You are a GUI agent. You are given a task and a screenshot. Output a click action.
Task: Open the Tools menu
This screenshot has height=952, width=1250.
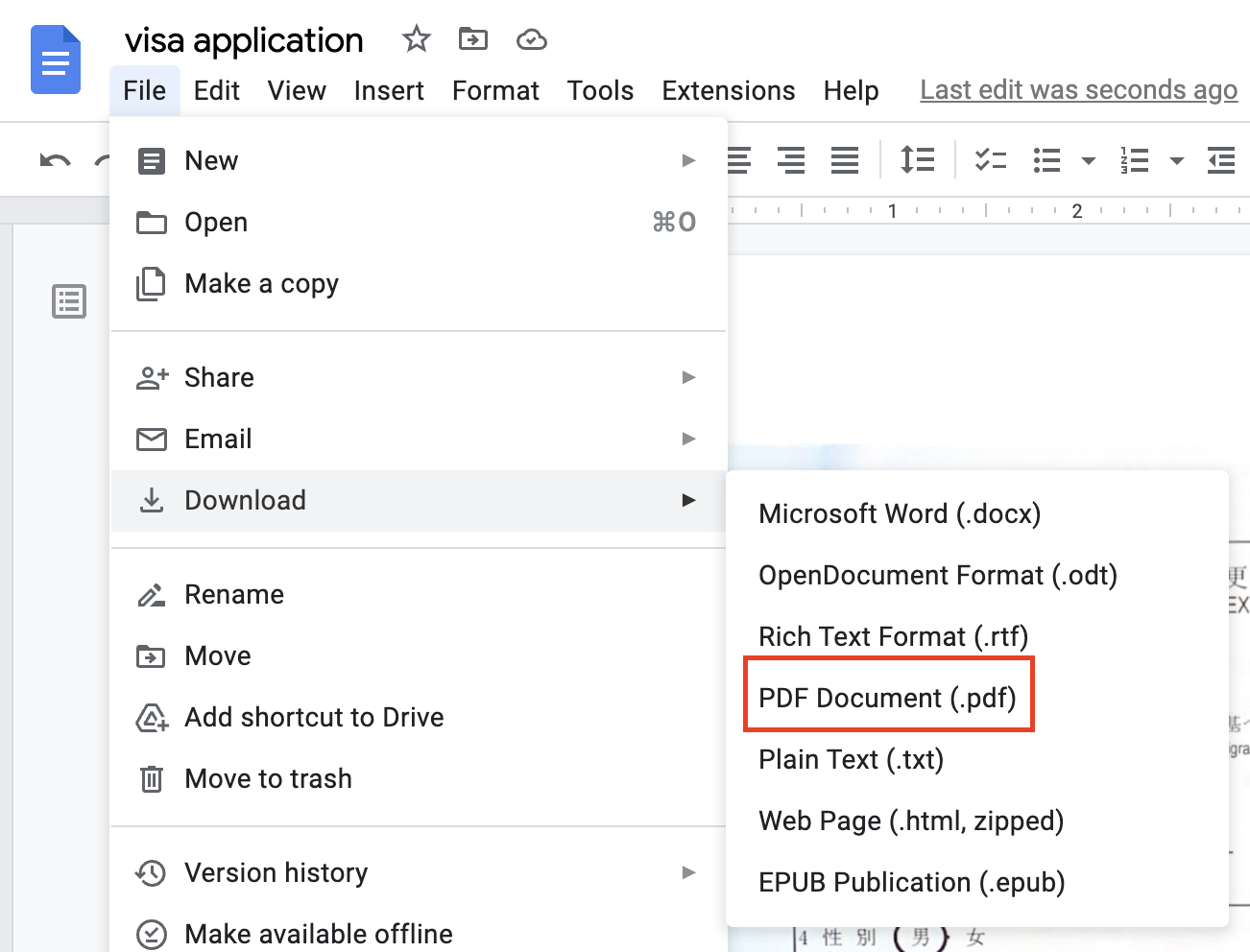[x=600, y=90]
